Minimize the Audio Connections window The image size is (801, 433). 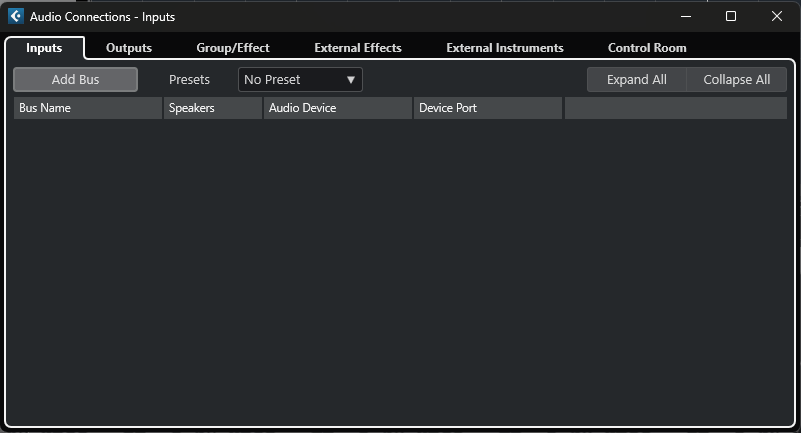click(x=686, y=16)
